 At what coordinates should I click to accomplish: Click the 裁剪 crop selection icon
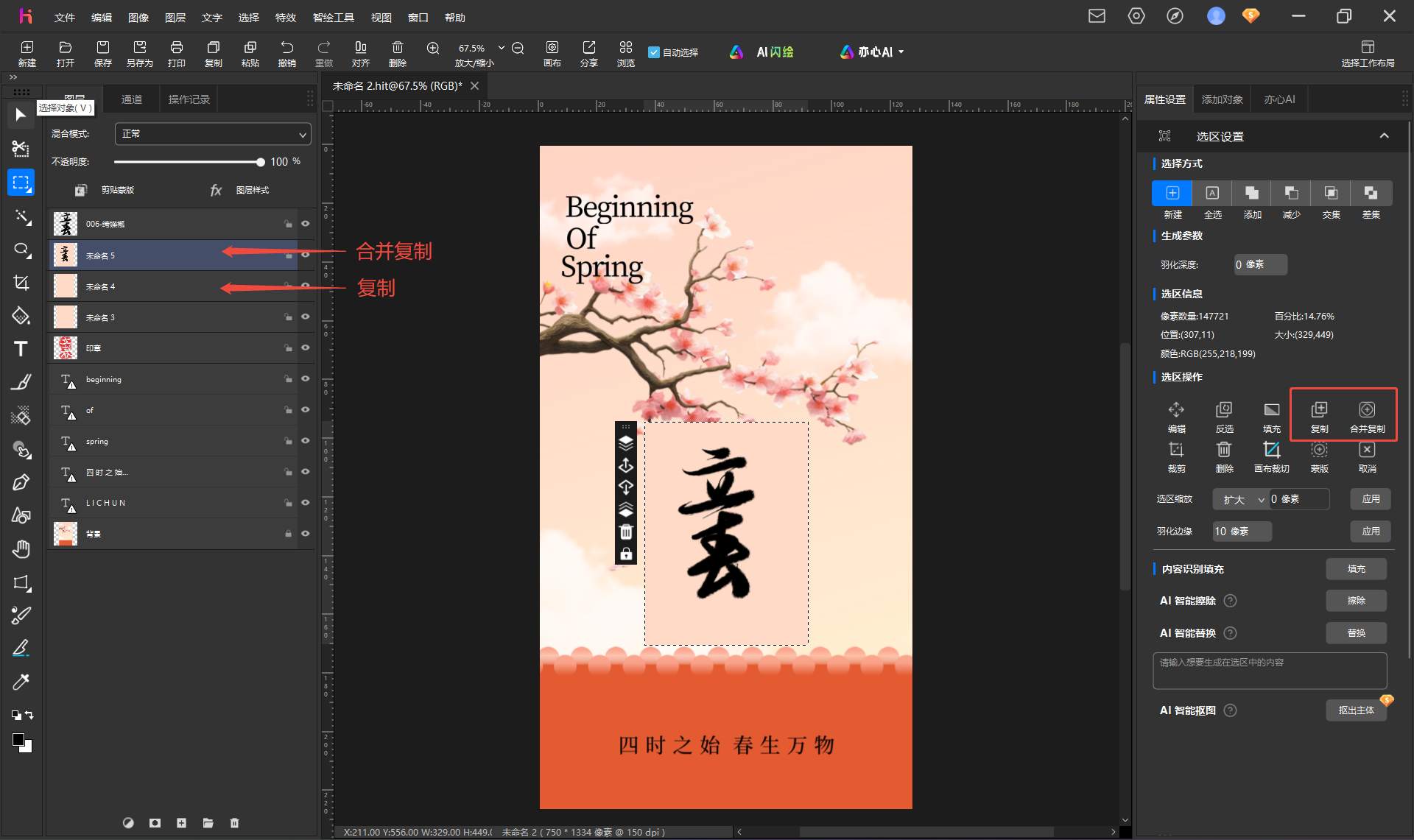pyautogui.click(x=1176, y=450)
